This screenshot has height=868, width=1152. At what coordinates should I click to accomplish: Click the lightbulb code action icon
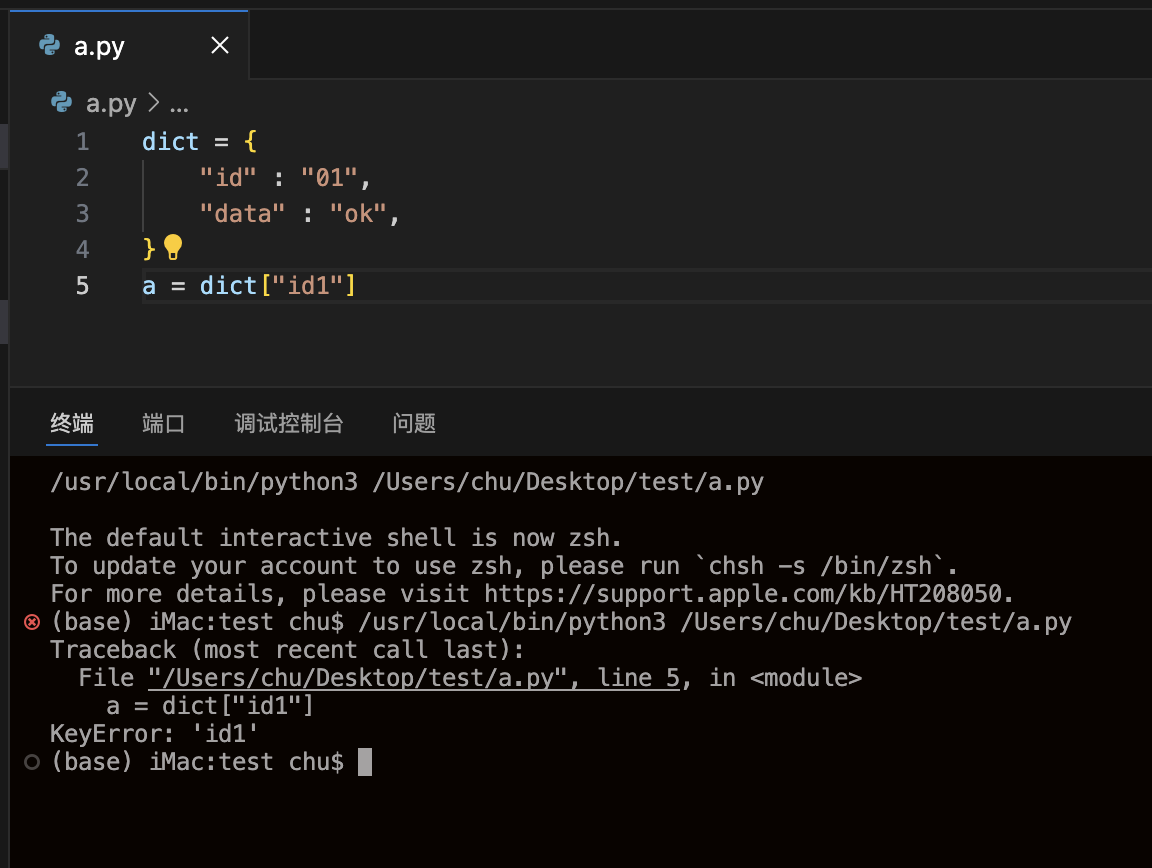tap(173, 247)
